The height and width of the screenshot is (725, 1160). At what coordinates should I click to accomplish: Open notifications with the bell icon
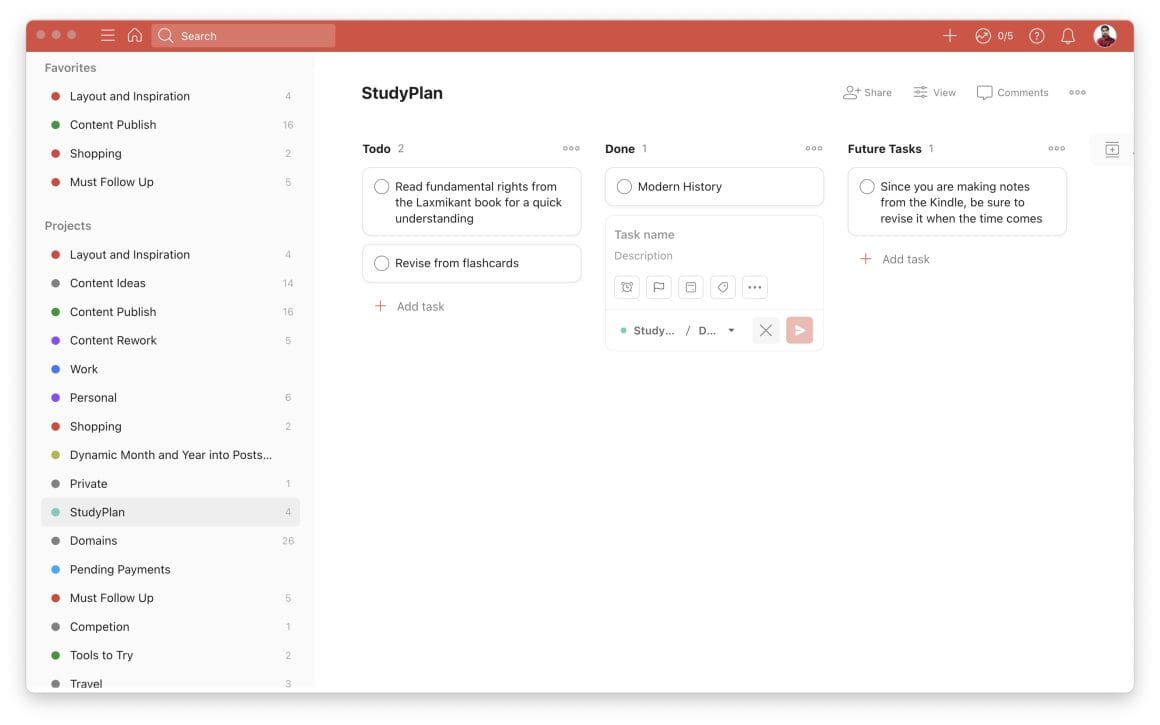(1067, 35)
